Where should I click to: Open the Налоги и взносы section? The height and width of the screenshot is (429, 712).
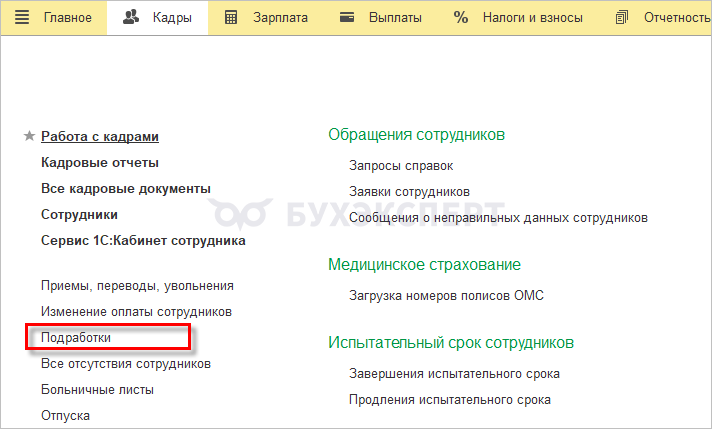[533, 18]
